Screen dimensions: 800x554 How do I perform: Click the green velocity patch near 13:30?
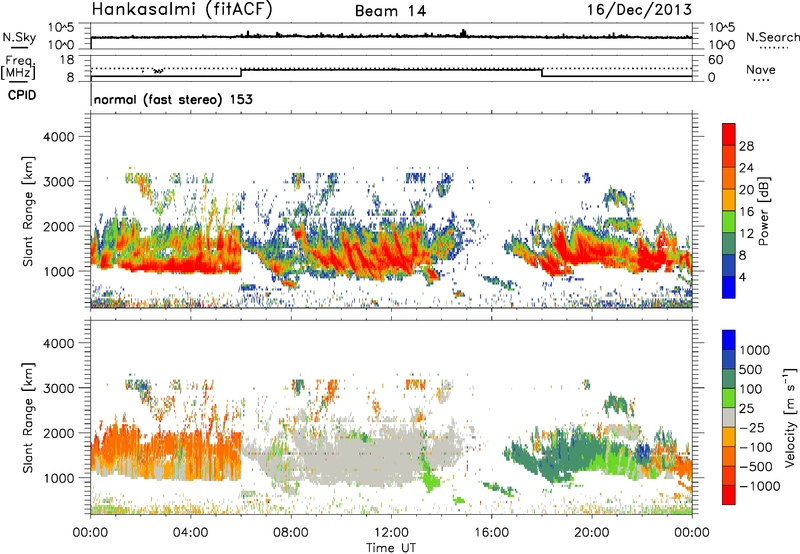(x=431, y=480)
